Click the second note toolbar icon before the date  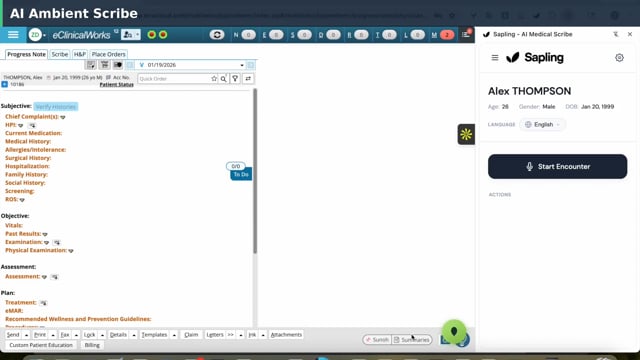point(104,65)
